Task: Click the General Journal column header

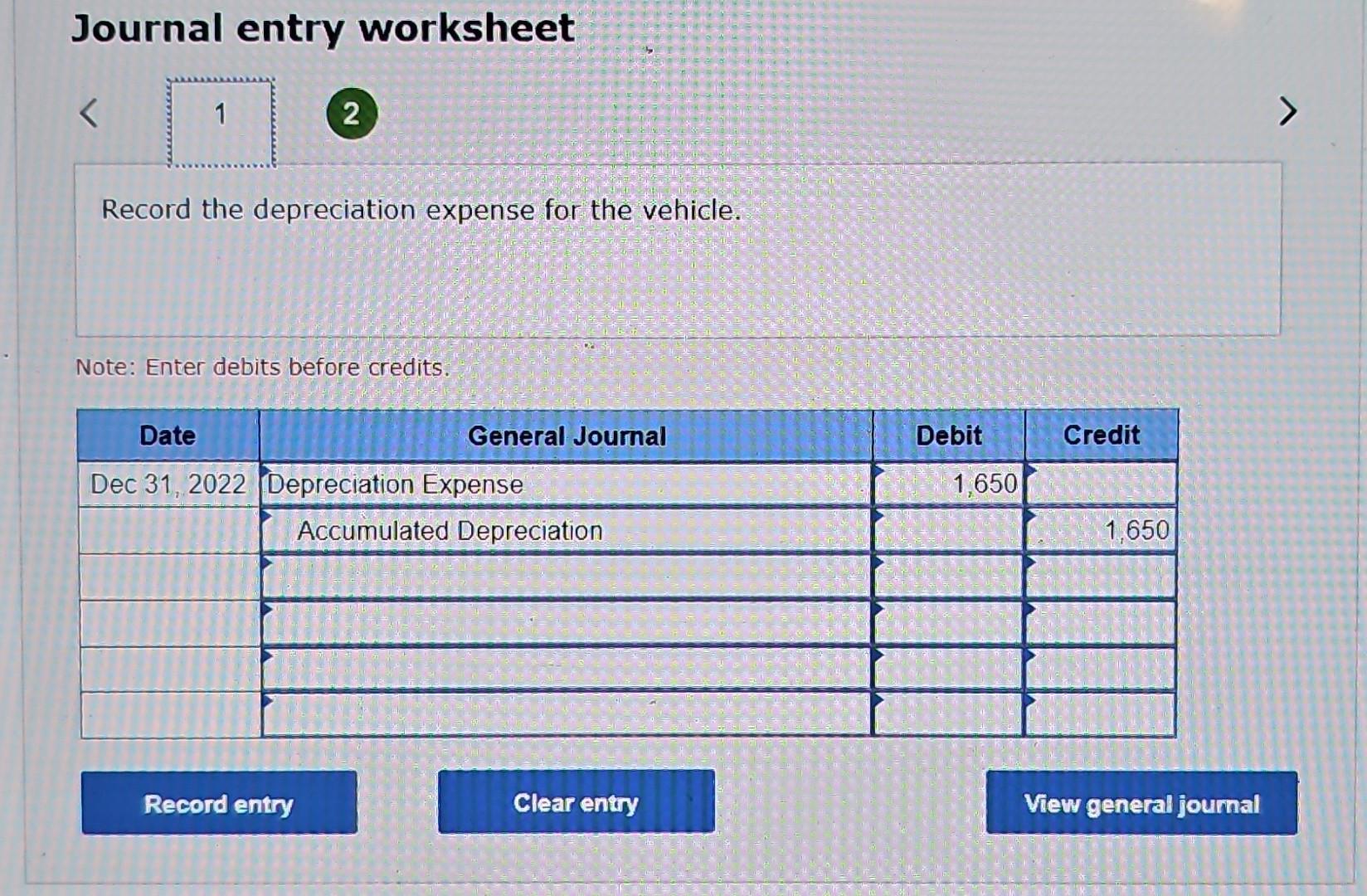Action: [x=567, y=436]
